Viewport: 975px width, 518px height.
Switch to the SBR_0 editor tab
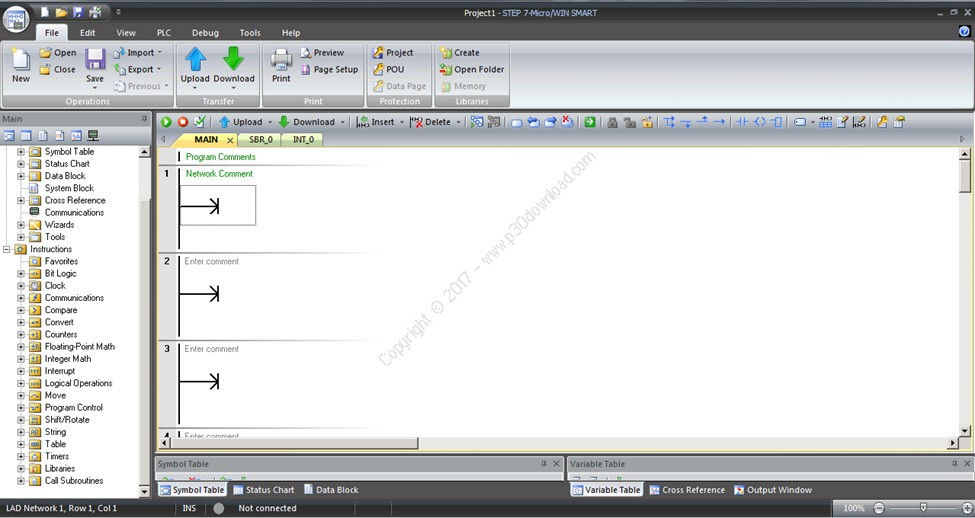[261, 140]
